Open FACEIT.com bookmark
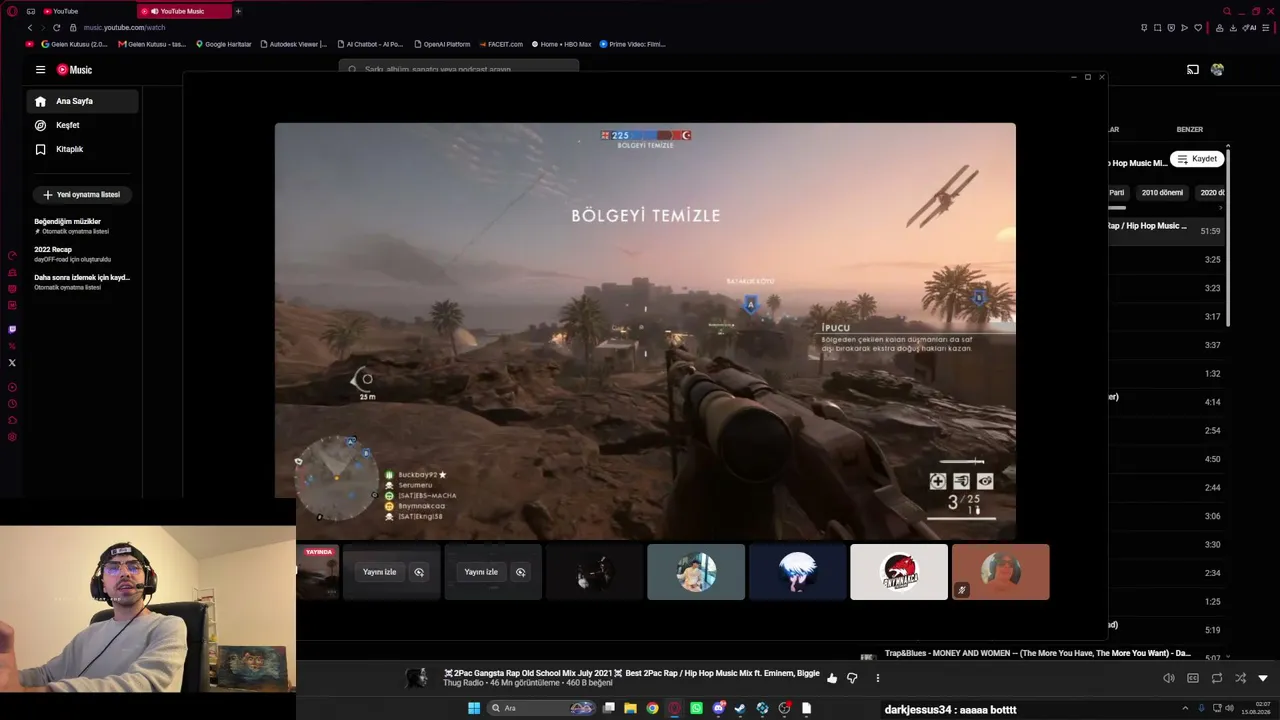Viewport: 1280px width, 720px height. pos(501,44)
